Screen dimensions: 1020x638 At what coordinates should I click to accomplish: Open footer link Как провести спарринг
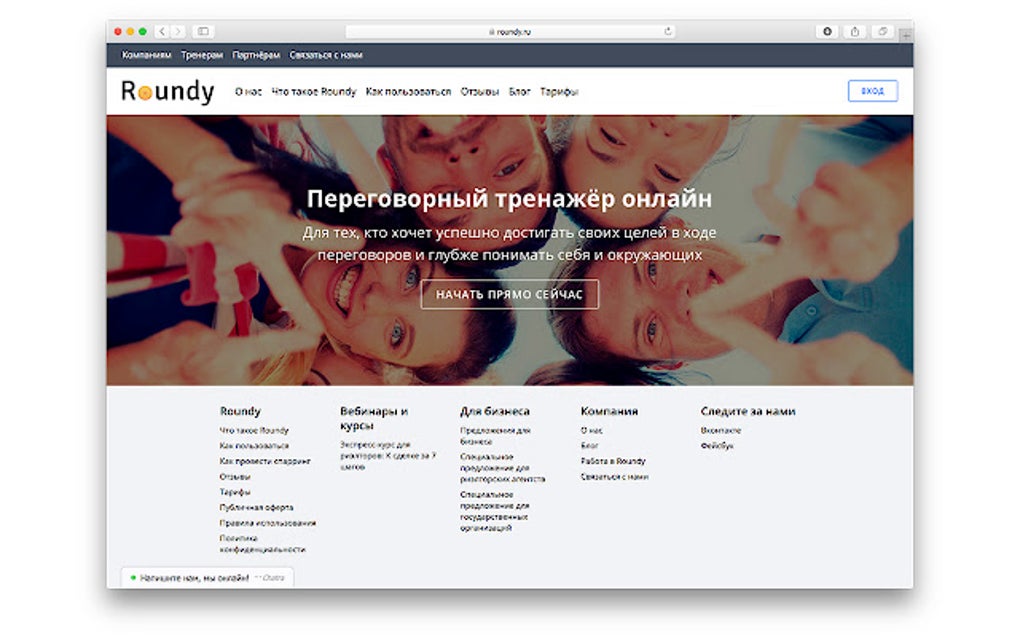click(265, 461)
